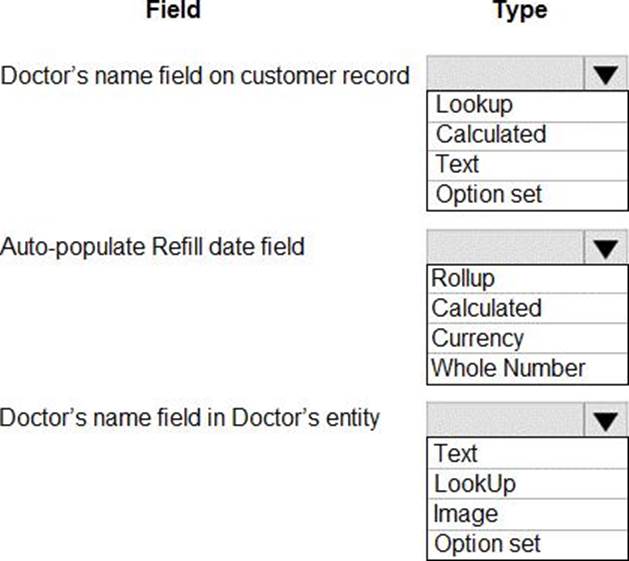The width and height of the screenshot is (629, 561).
Task: Pick Option set in the first type list
Action: (487, 195)
